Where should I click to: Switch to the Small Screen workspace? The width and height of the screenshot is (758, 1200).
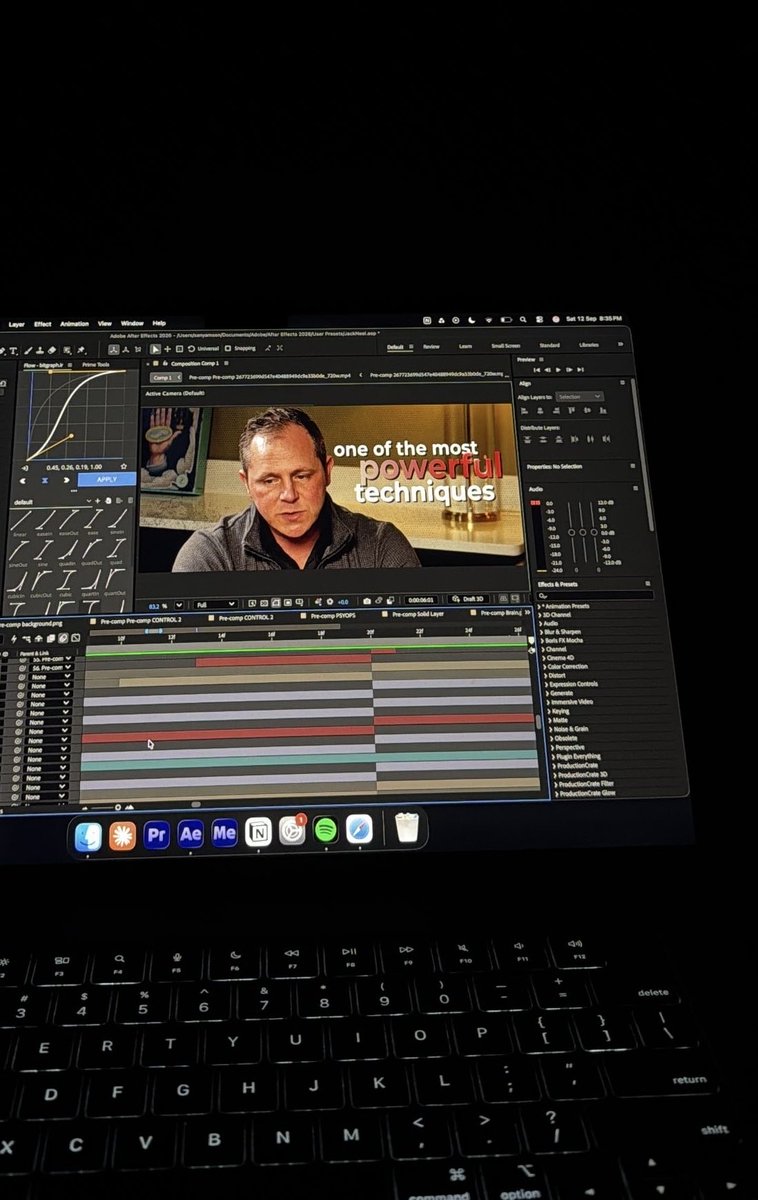click(506, 346)
